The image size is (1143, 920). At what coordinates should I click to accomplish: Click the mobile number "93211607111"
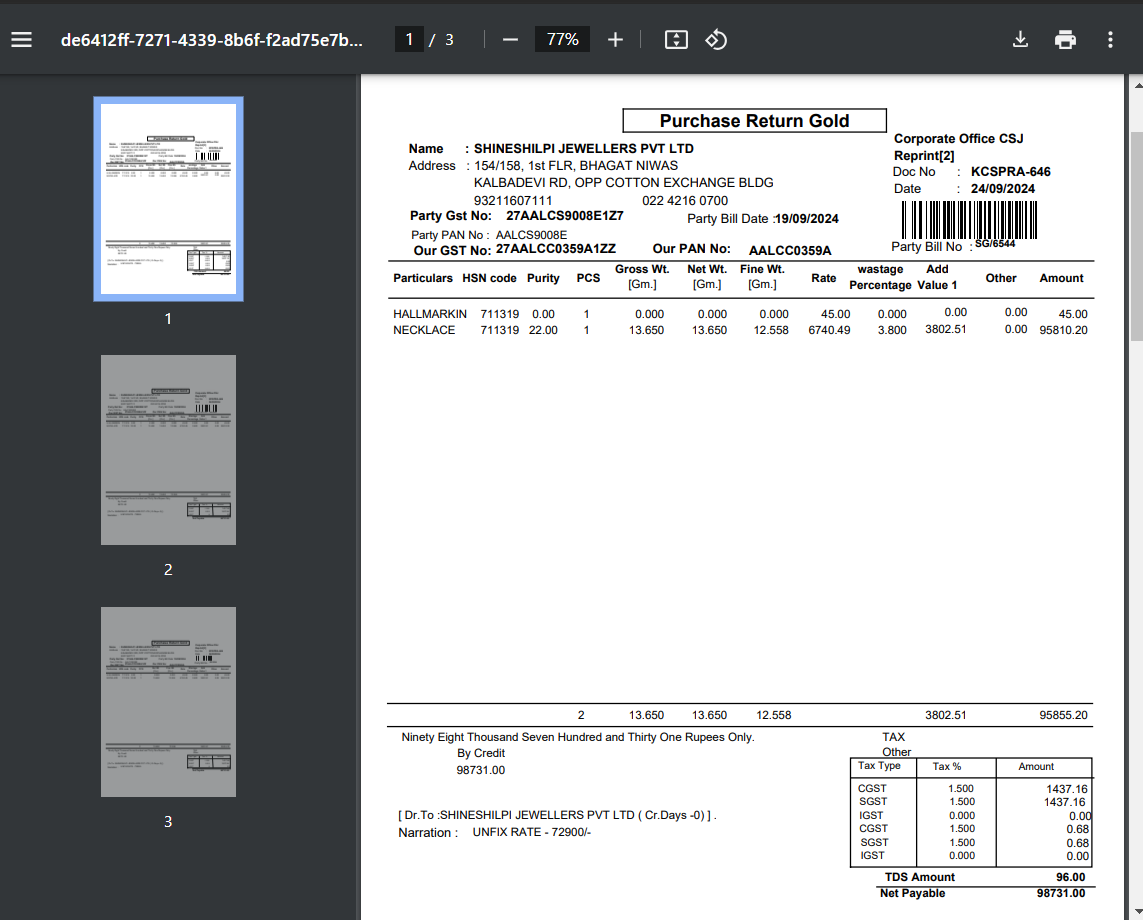click(x=513, y=200)
